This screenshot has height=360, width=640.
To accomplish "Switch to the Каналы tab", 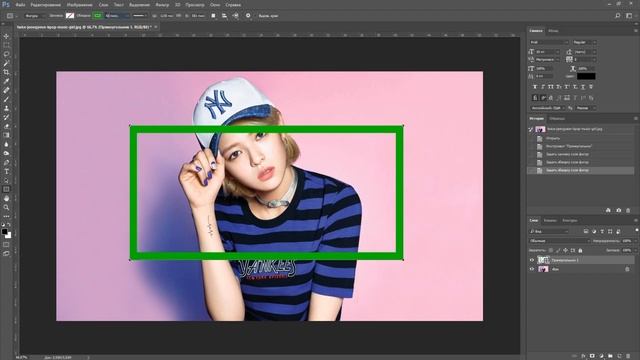I will 550,220.
